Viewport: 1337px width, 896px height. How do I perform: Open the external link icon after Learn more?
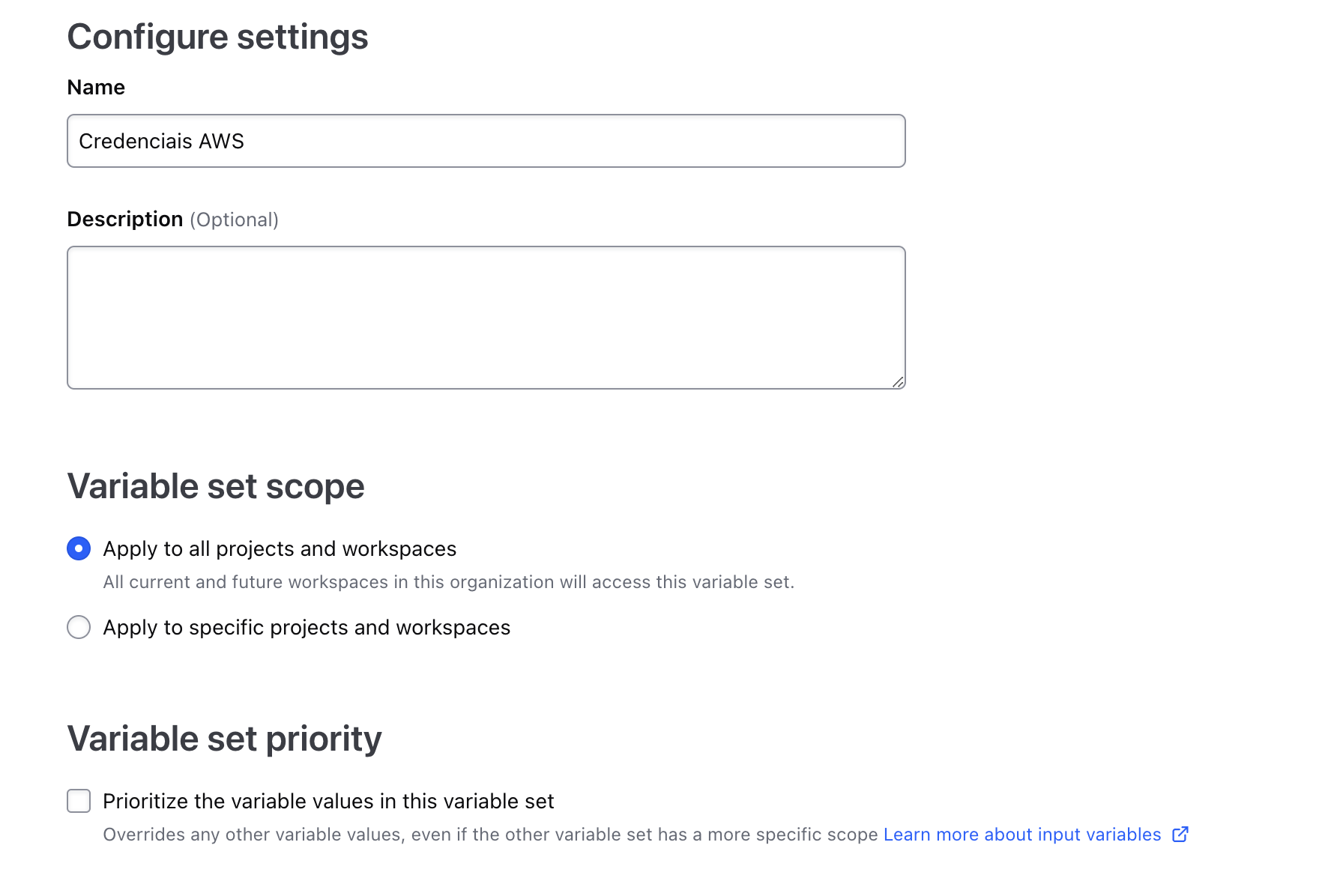[x=1180, y=835]
